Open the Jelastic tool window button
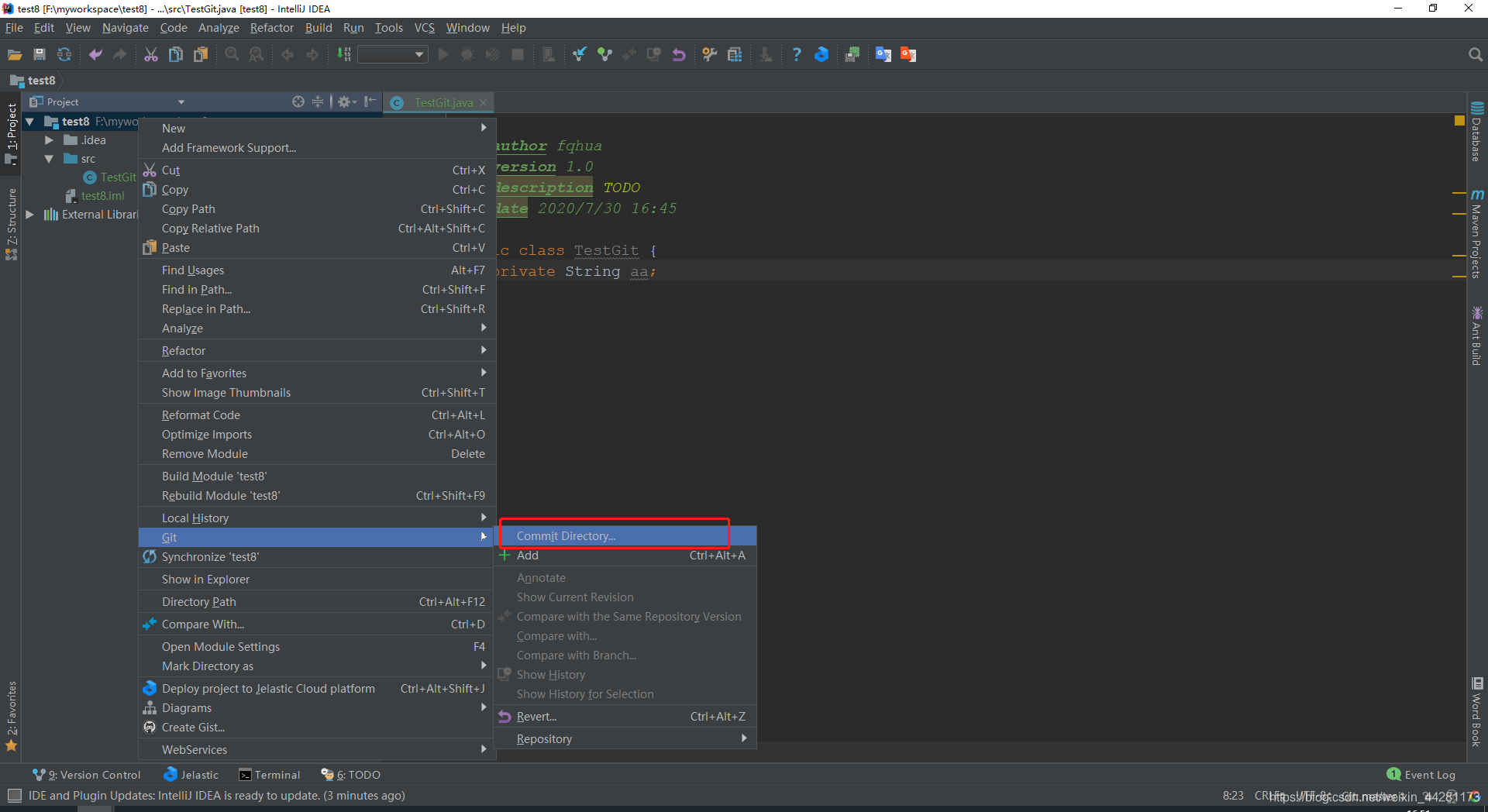Viewport: 1488px width, 812px height. 191,775
